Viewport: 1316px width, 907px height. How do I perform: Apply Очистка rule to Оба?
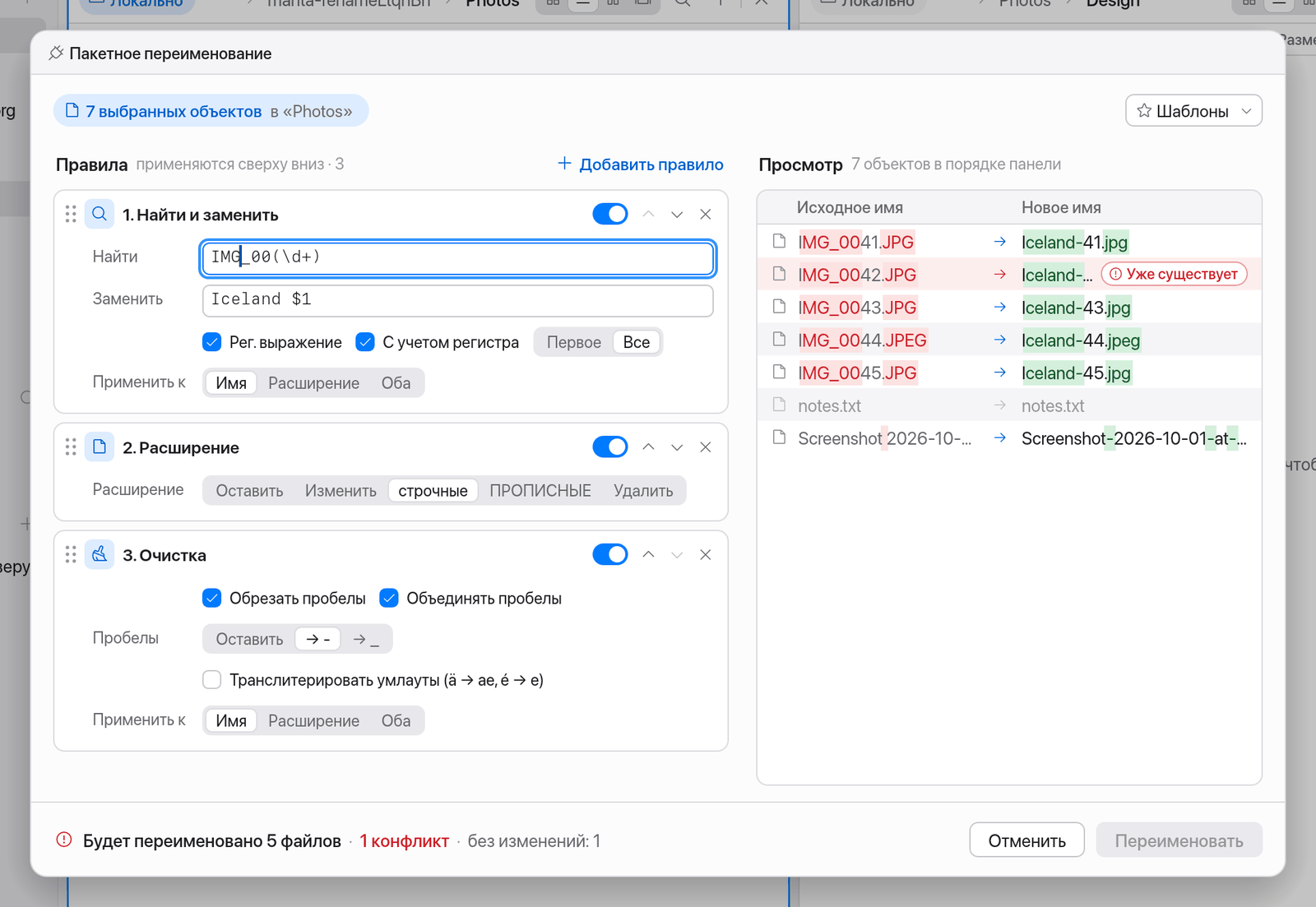pos(396,721)
